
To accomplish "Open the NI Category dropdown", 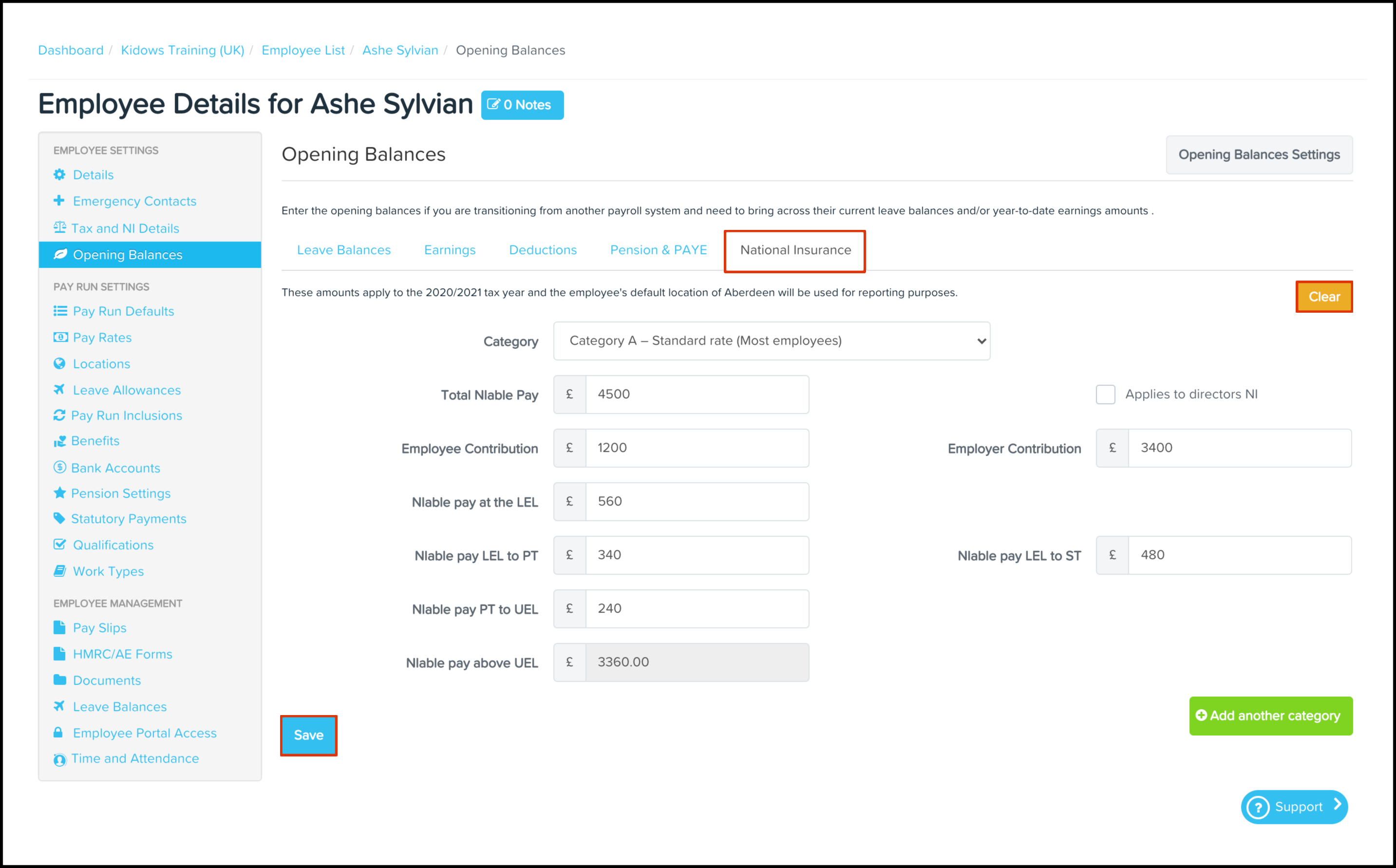I will (772, 341).
